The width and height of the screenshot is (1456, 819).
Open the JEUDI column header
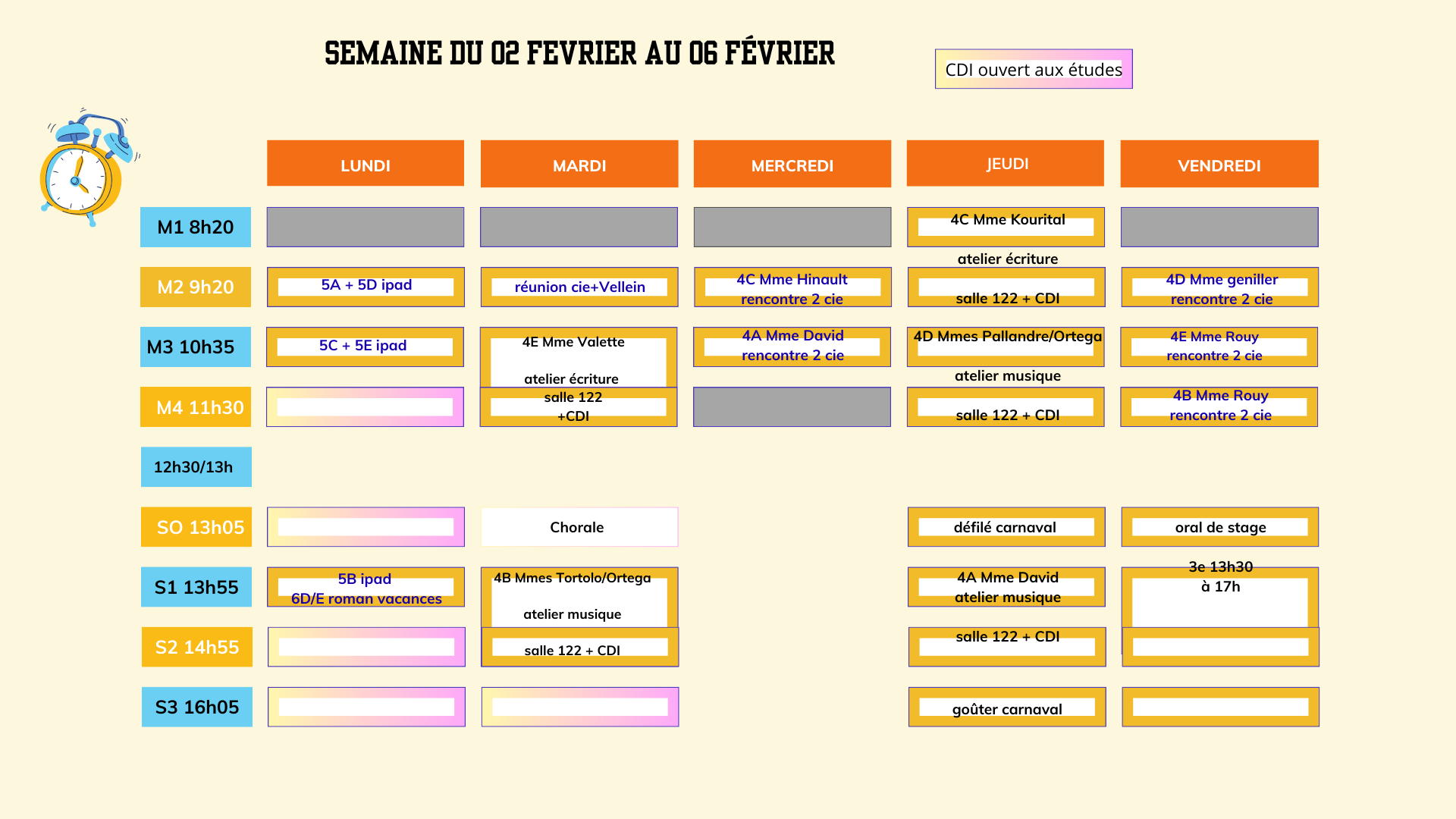pos(1006,163)
